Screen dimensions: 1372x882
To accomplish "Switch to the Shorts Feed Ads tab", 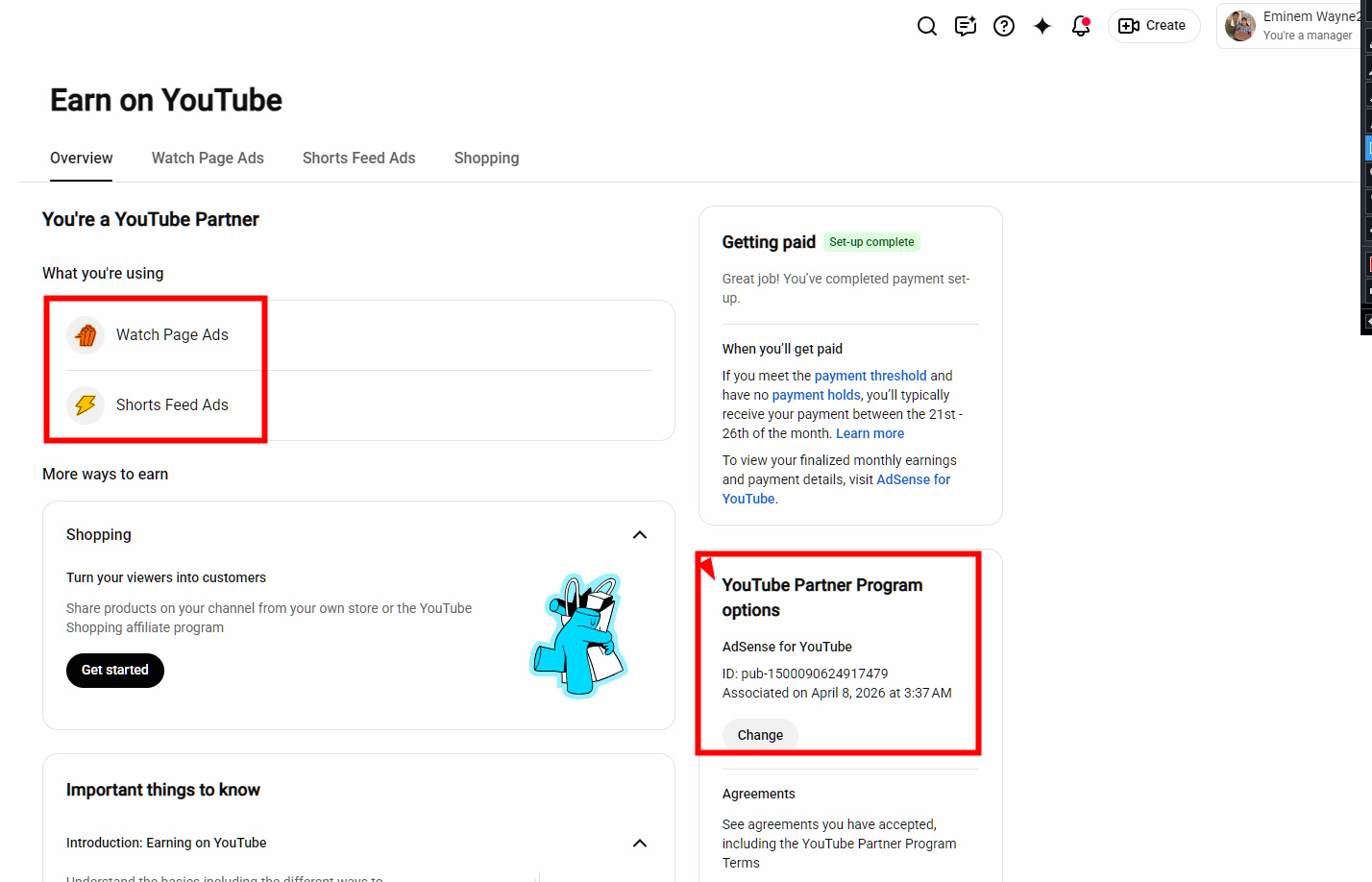I will pos(359,158).
